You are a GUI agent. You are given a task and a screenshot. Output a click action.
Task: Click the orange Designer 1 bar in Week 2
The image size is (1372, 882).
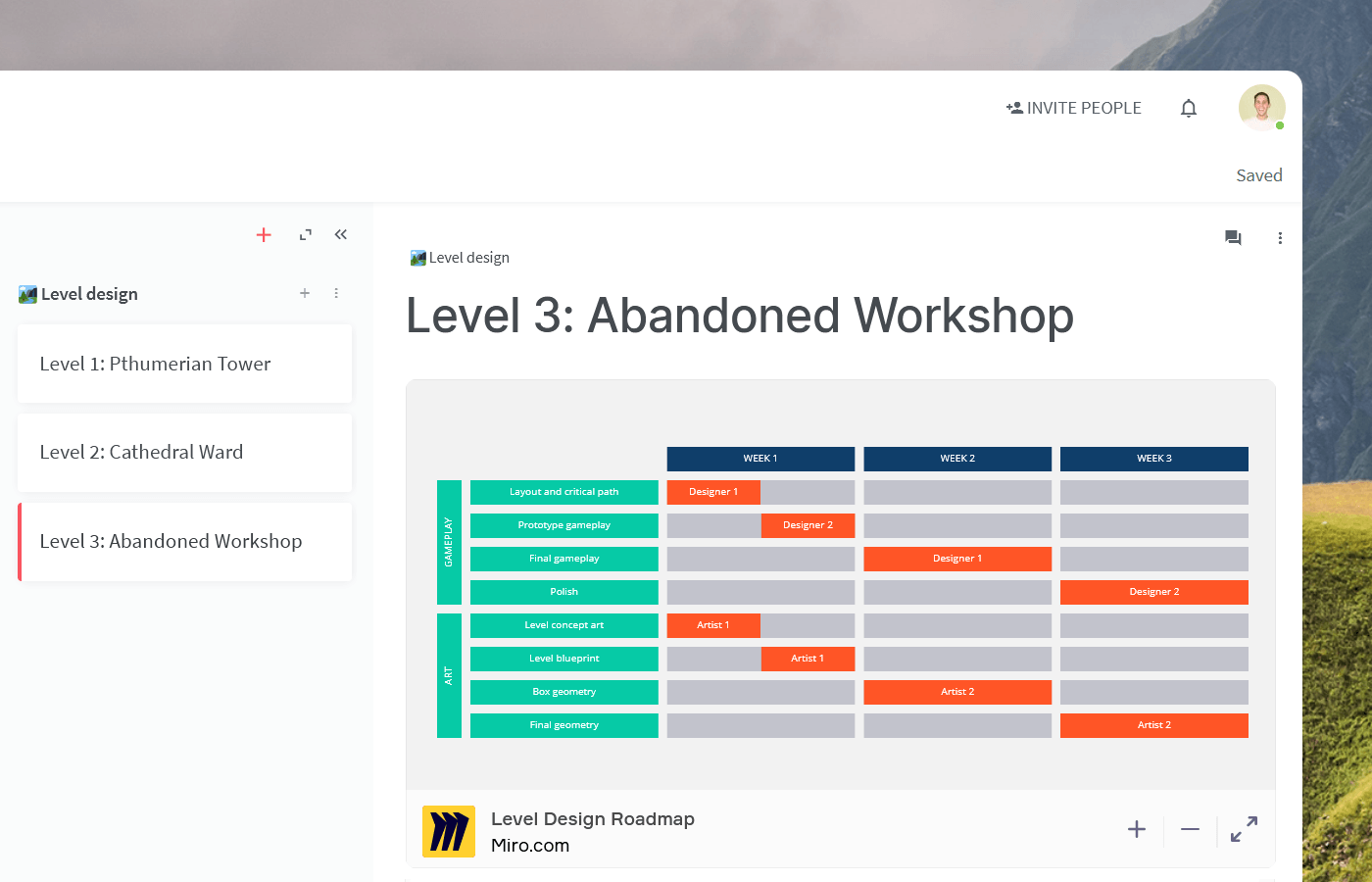tap(957, 559)
